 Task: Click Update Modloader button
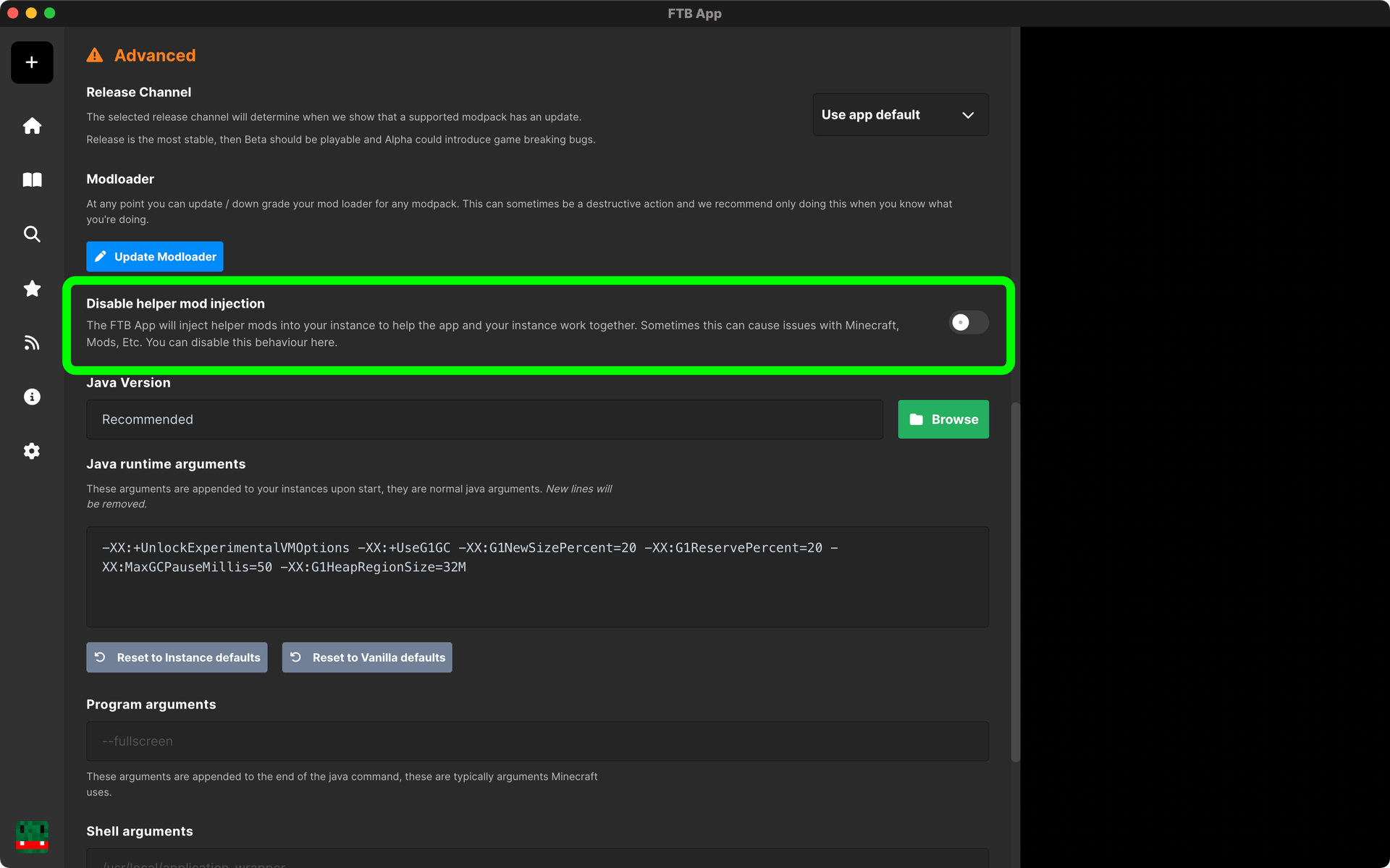coord(155,256)
